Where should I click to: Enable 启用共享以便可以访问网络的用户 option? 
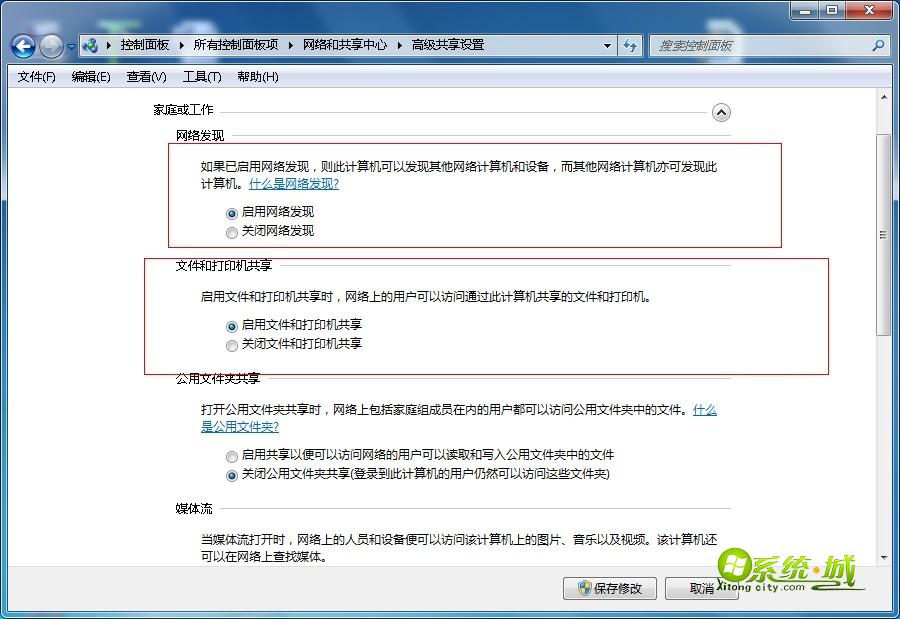(x=232, y=456)
